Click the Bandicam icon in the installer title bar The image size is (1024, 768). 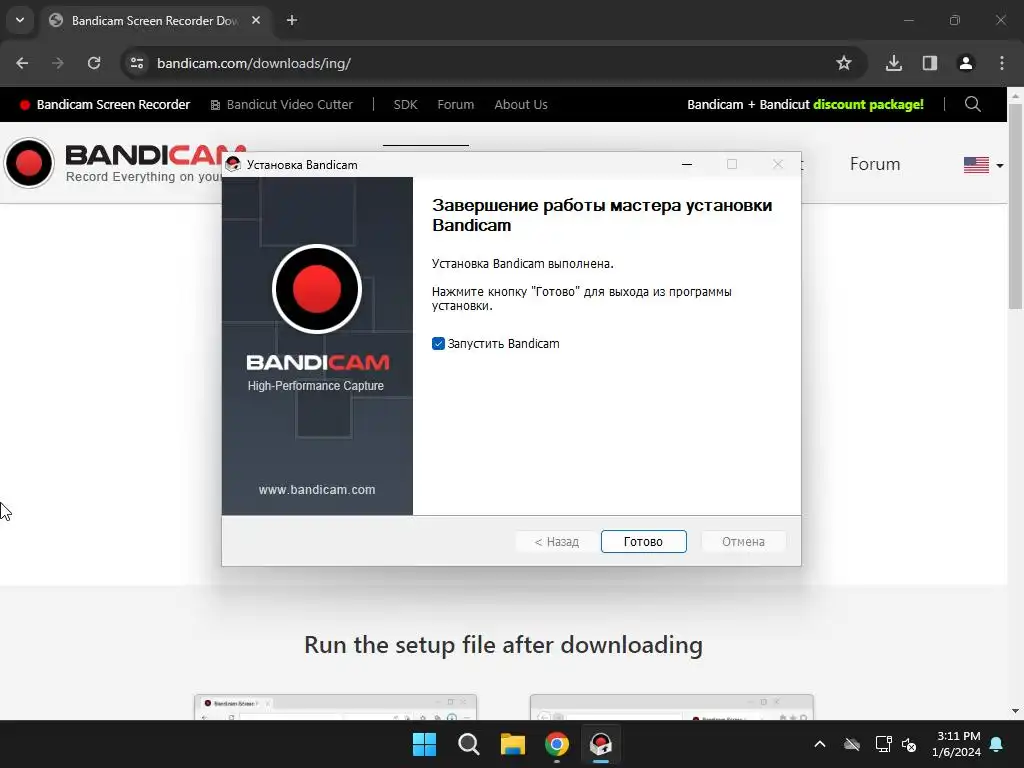233,165
